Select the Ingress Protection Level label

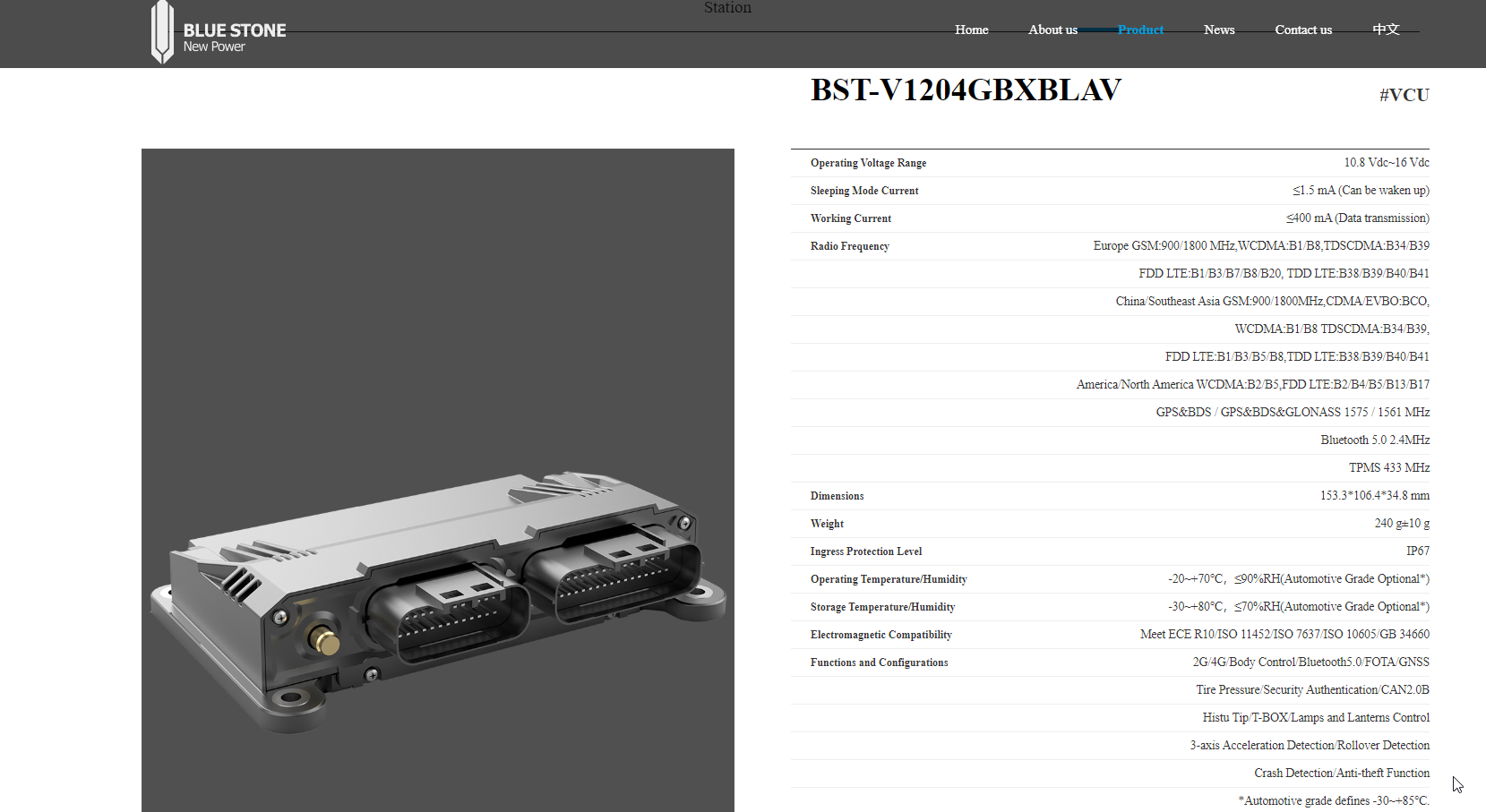865,551
